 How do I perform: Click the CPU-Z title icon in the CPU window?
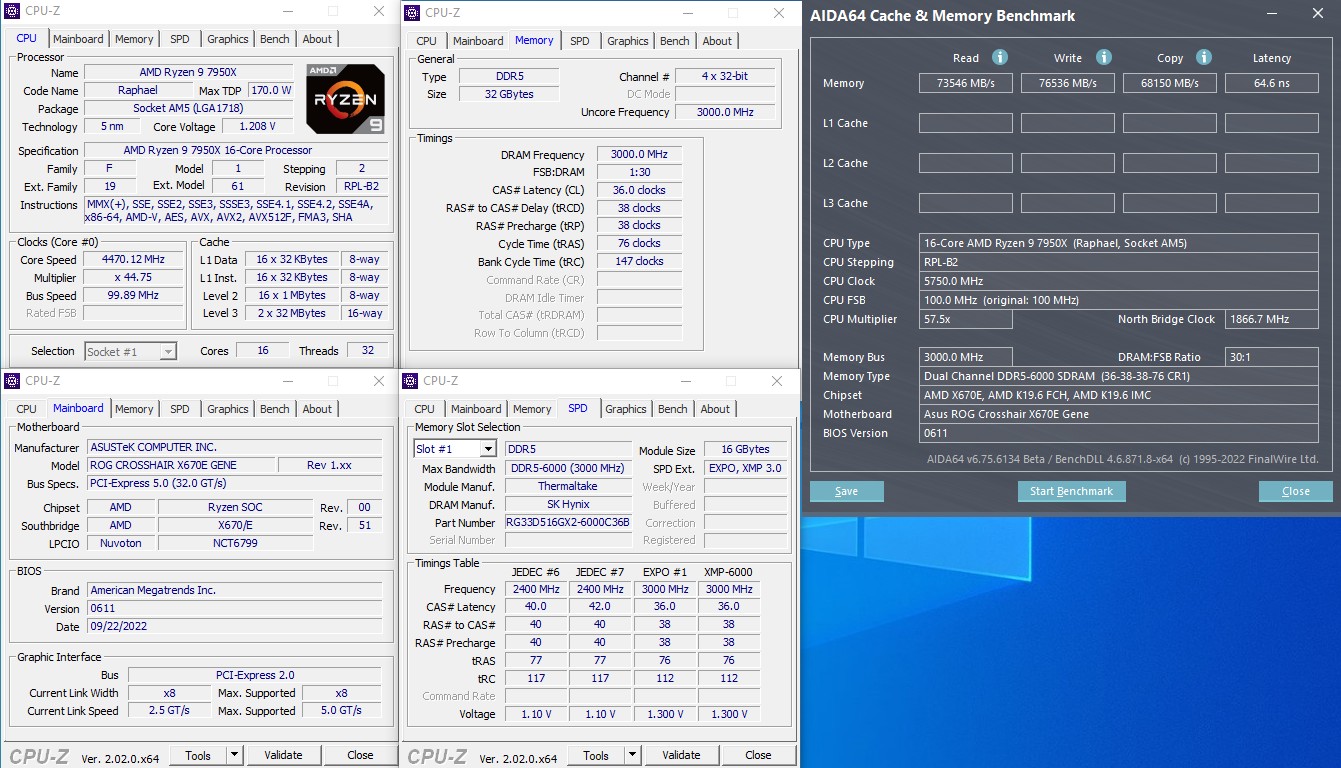click(12, 12)
